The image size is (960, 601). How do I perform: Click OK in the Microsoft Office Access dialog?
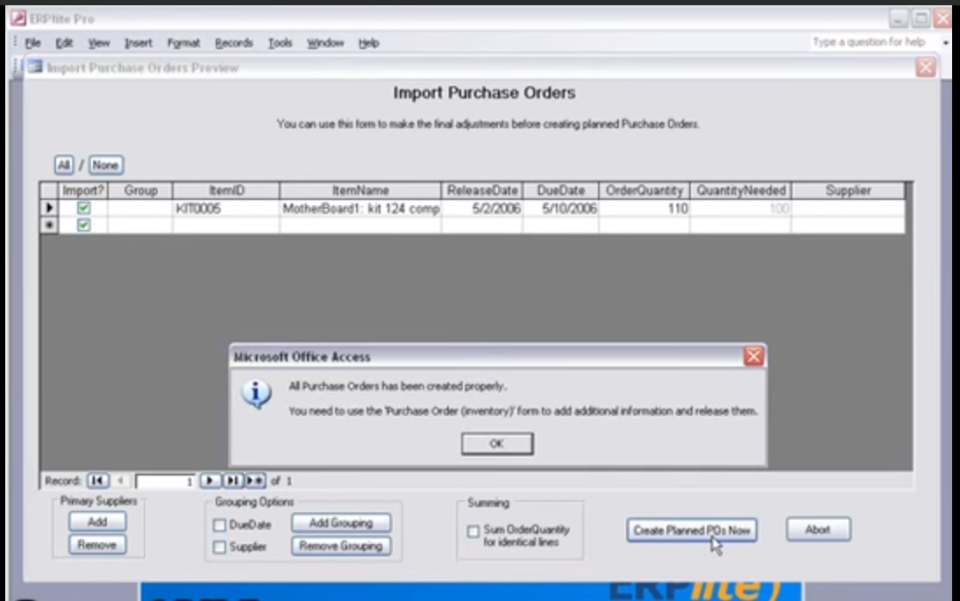pyautogui.click(x=497, y=444)
